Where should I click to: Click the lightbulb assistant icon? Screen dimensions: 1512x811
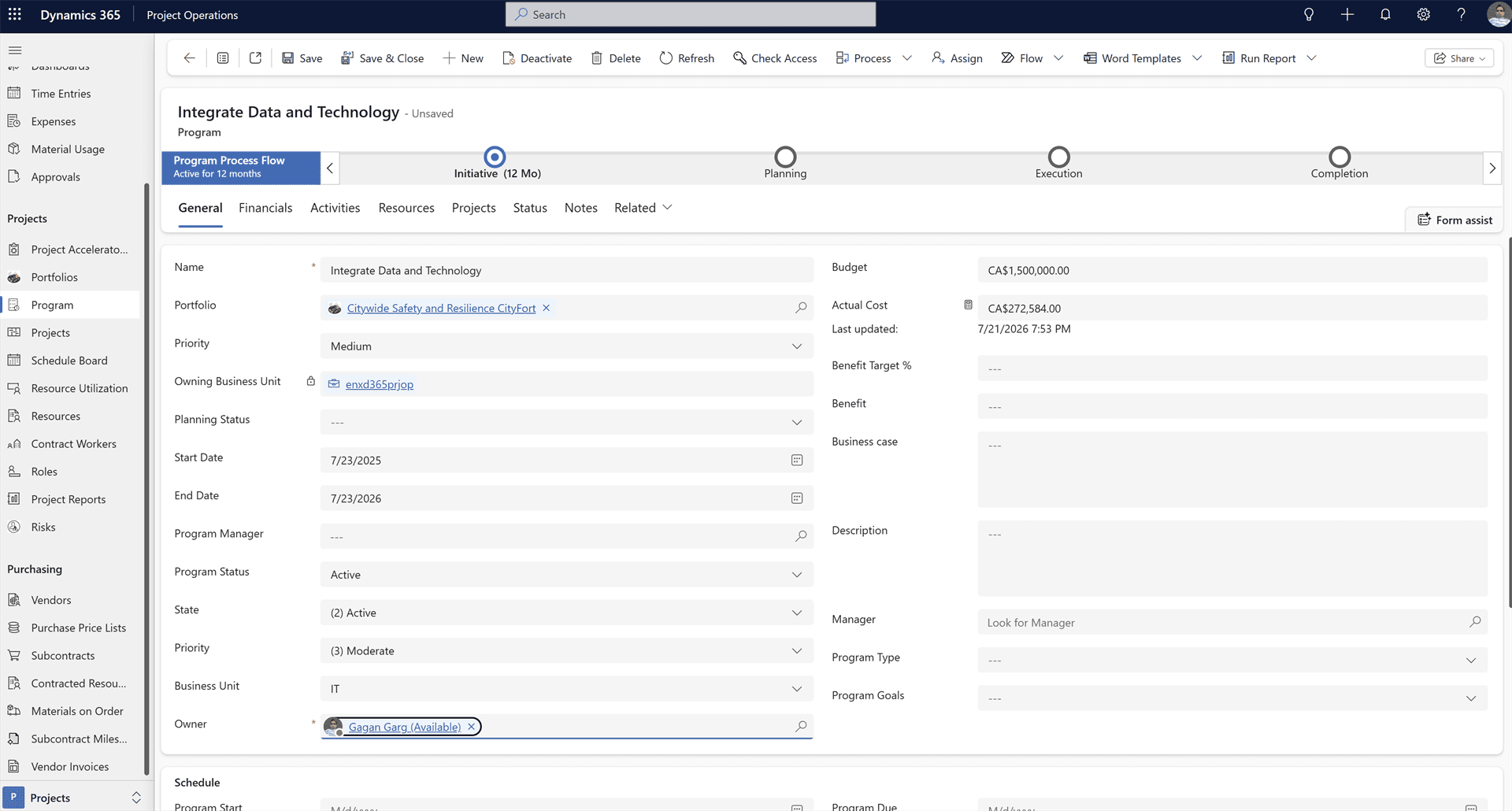[x=1309, y=14]
